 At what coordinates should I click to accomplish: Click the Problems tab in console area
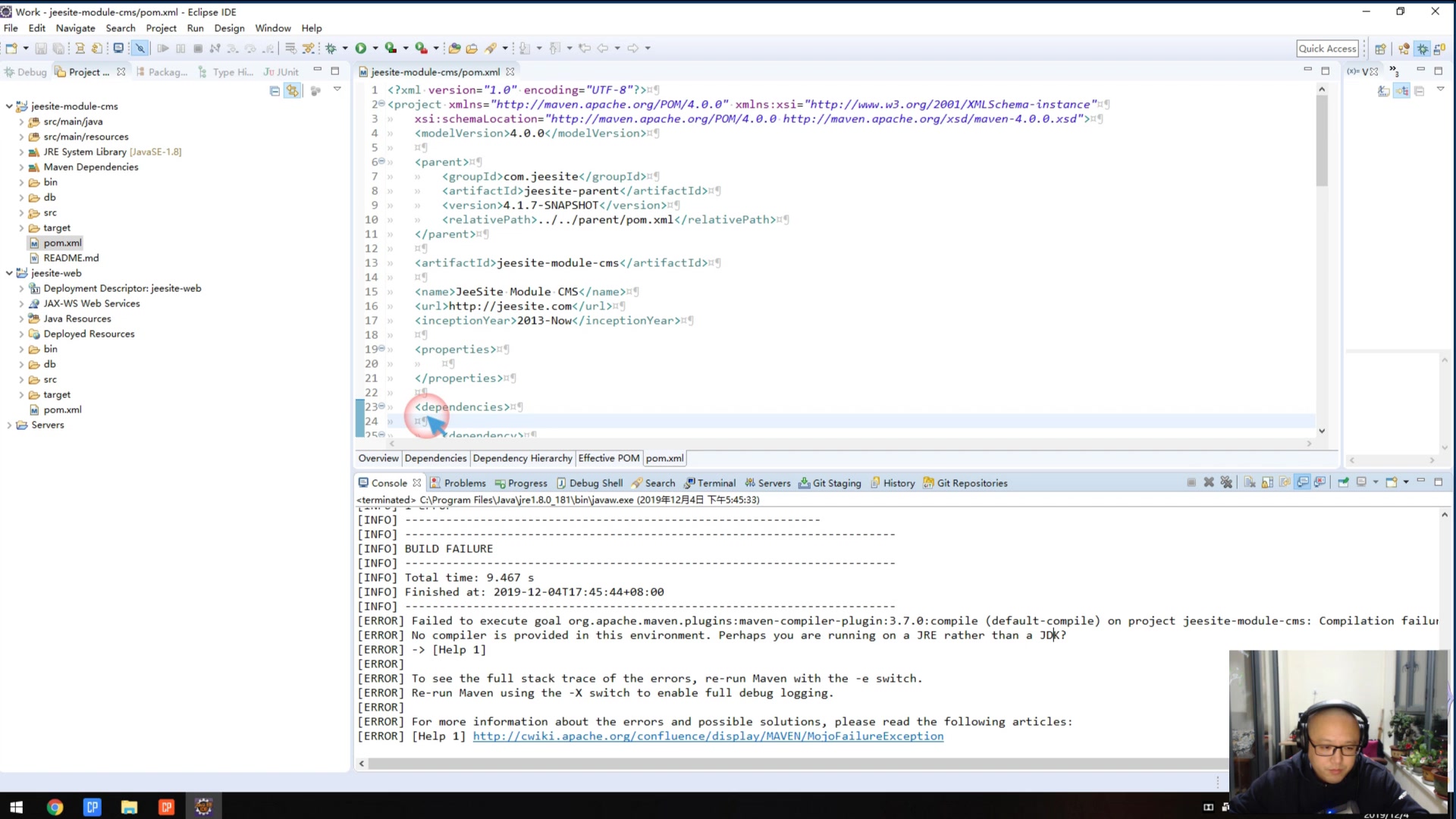point(465,483)
